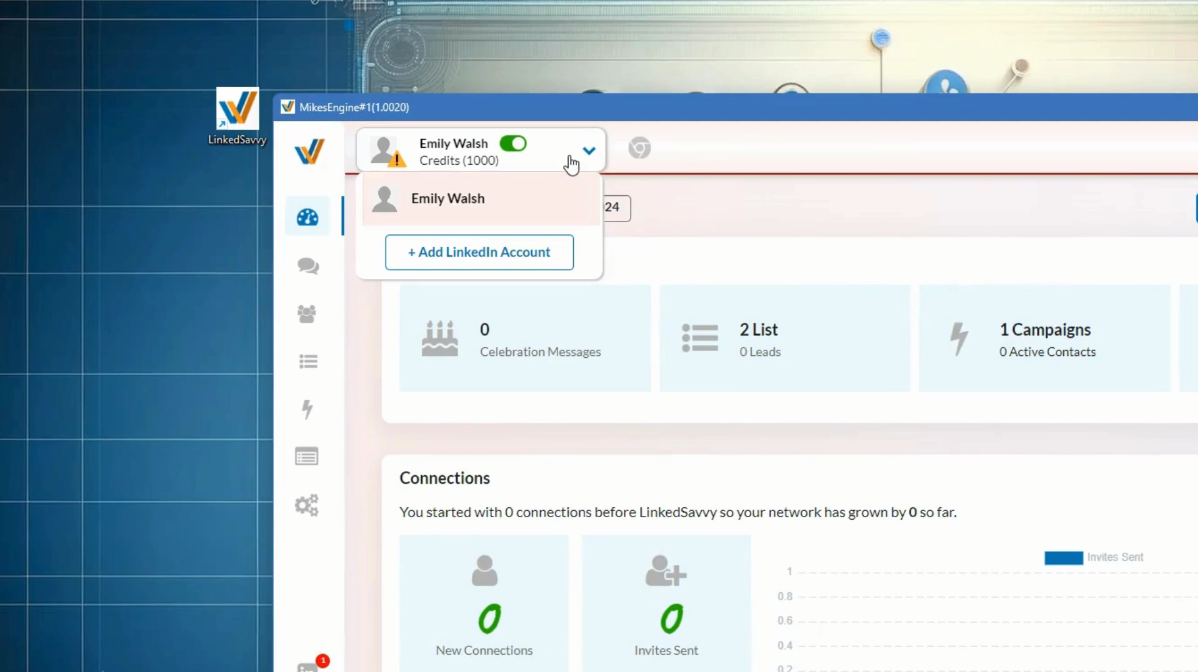Select Emily Walsh from the account dropdown
Image resolution: width=1198 pixels, height=672 pixels.
point(448,198)
